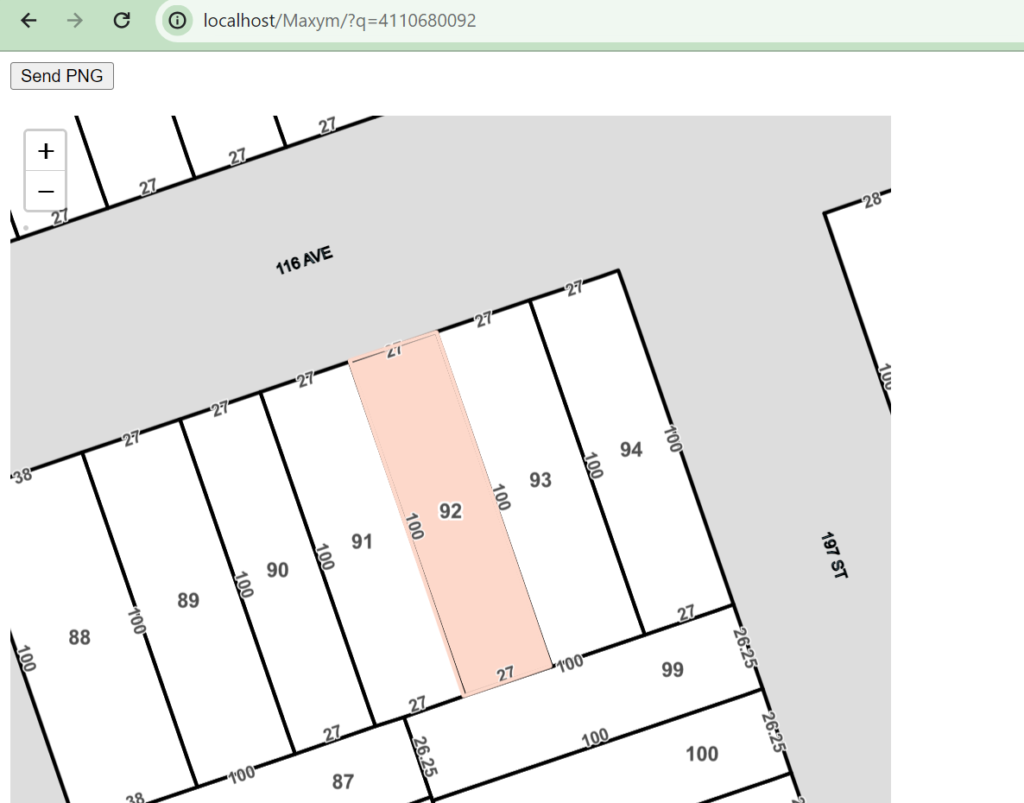Select parcel 90 on the map

[x=278, y=571]
